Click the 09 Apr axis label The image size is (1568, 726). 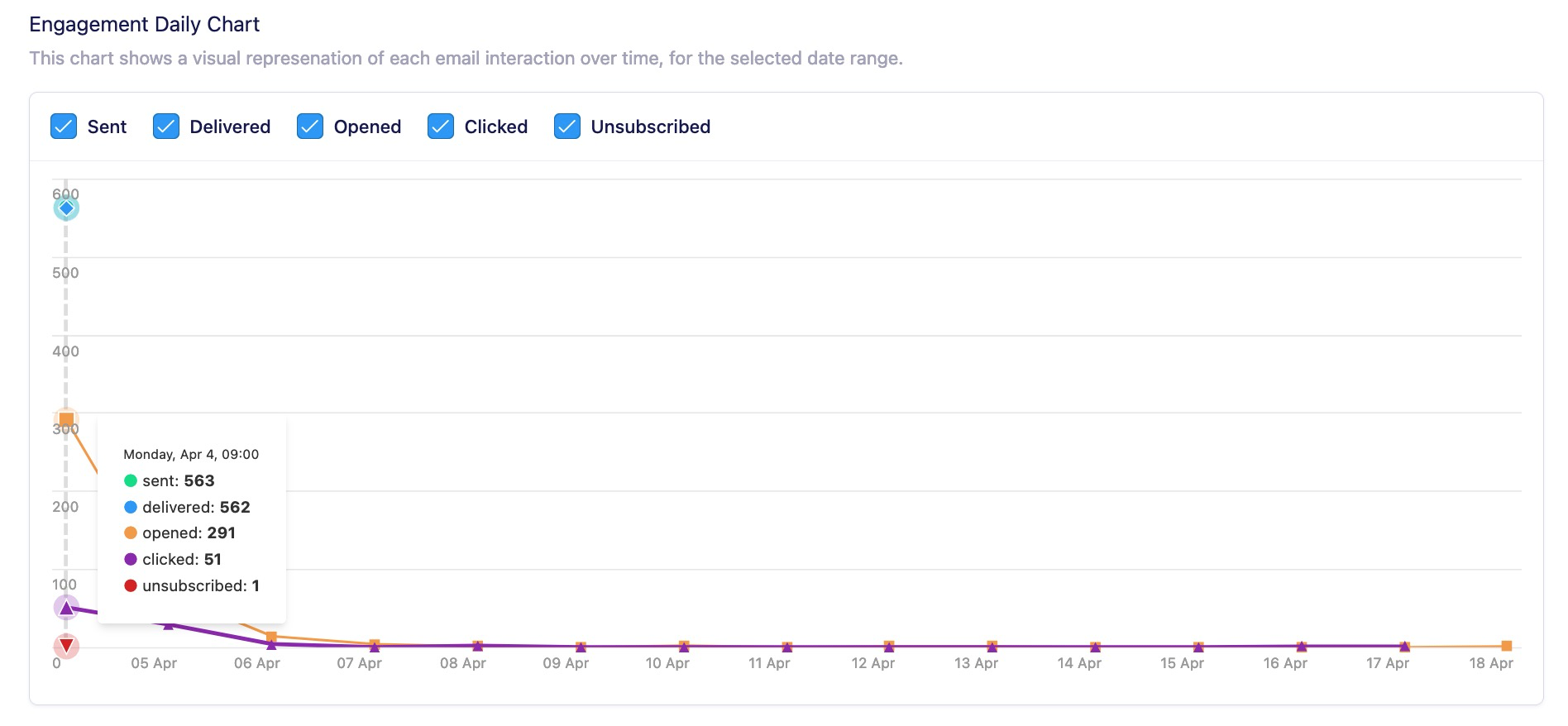click(566, 662)
